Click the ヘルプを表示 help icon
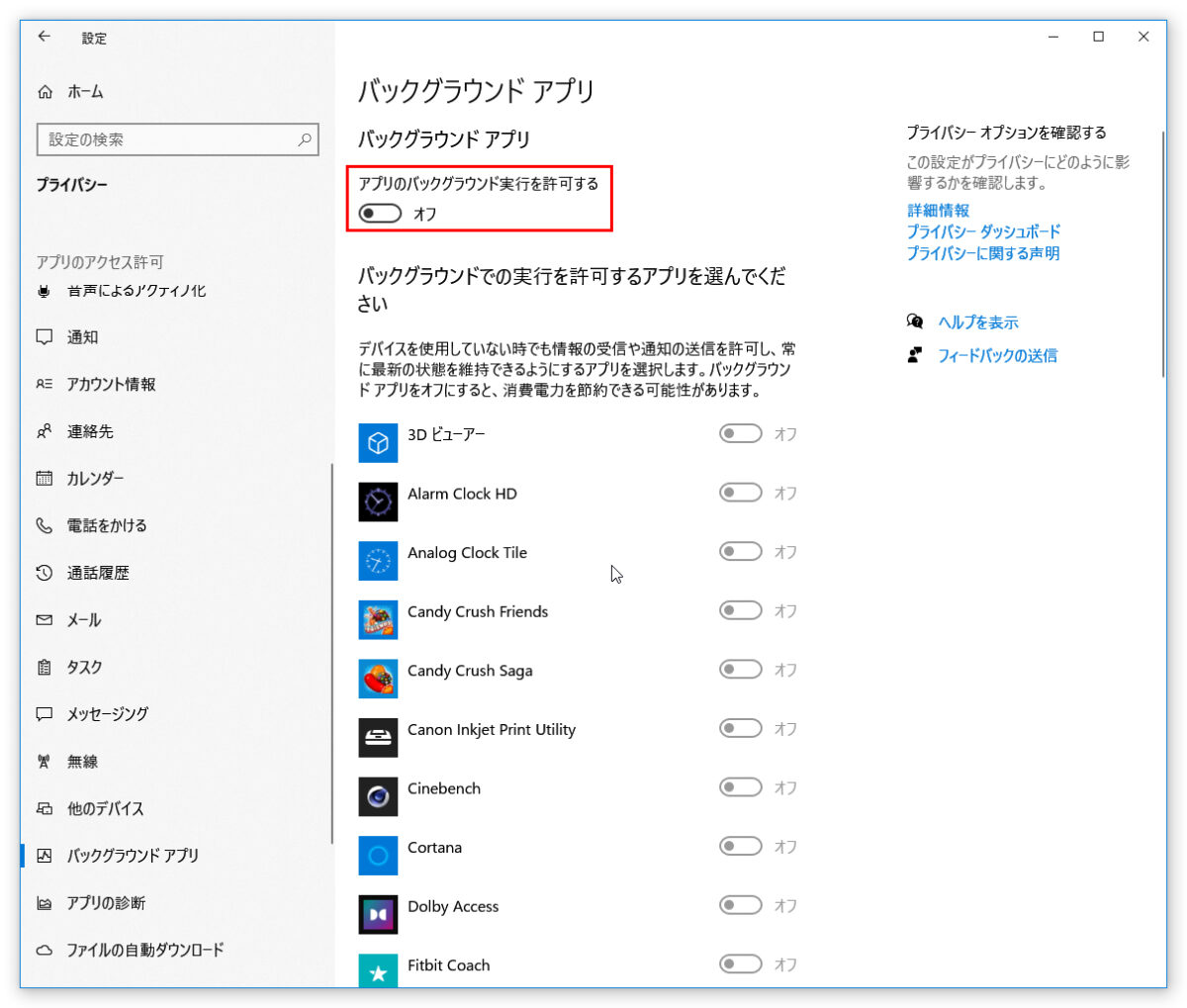Image resolution: width=1187 pixels, height=1008 pixels. (915, 321)
